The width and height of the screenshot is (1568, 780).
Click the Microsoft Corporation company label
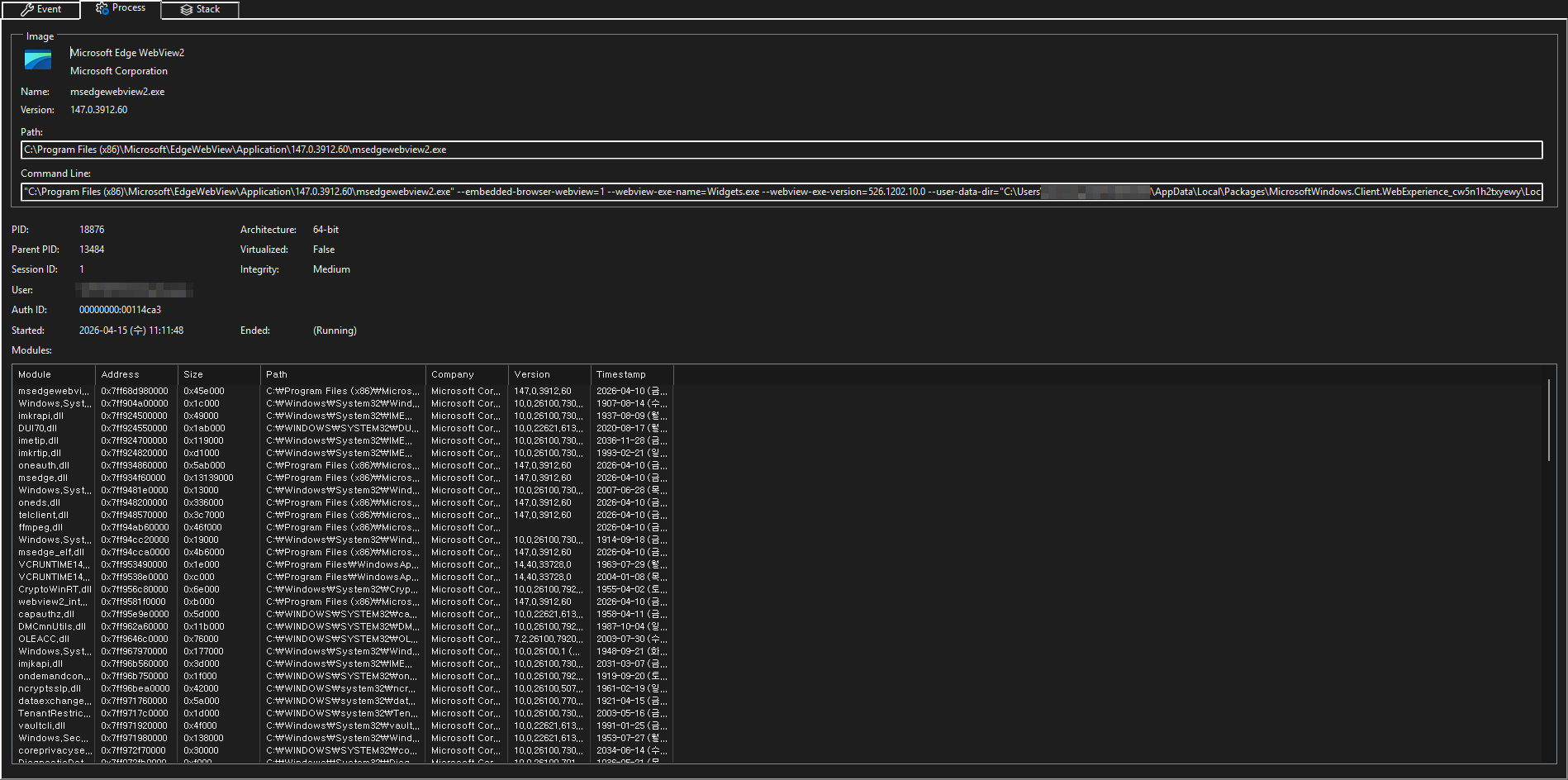tap(119, 71)
